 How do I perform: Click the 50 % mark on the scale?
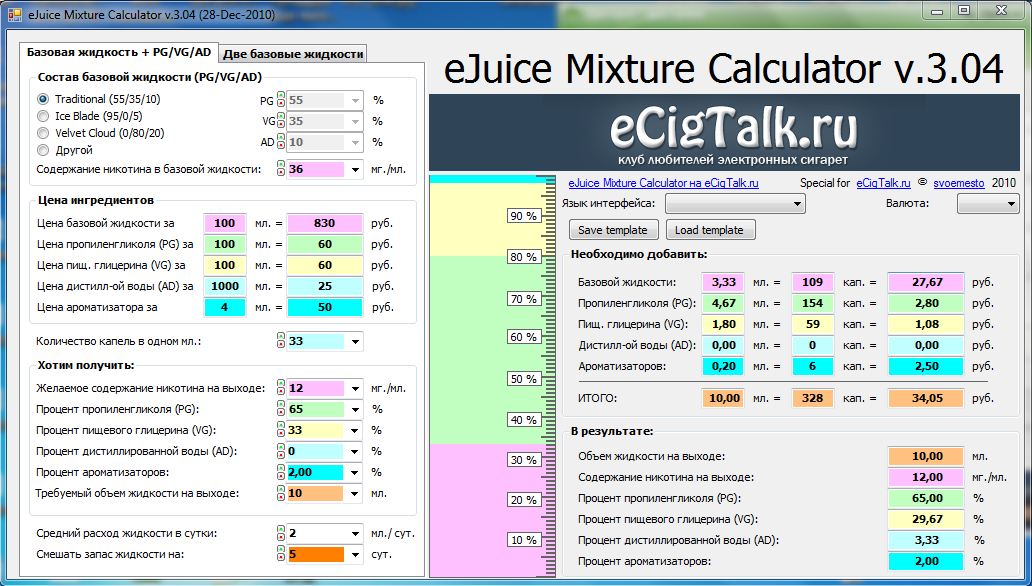click(524, 379)
